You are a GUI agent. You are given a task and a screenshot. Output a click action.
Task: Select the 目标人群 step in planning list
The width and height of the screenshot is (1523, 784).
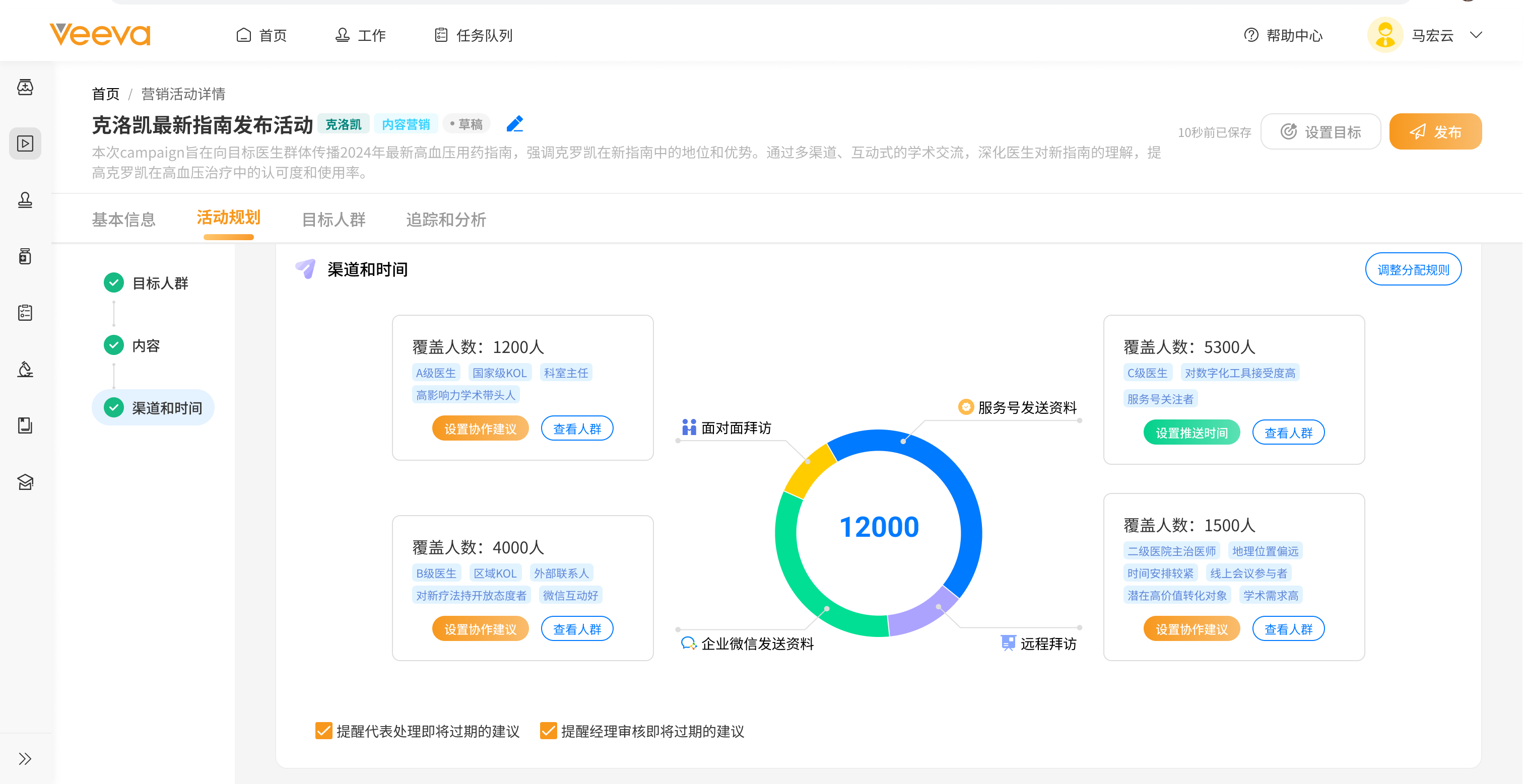point(160,283)
